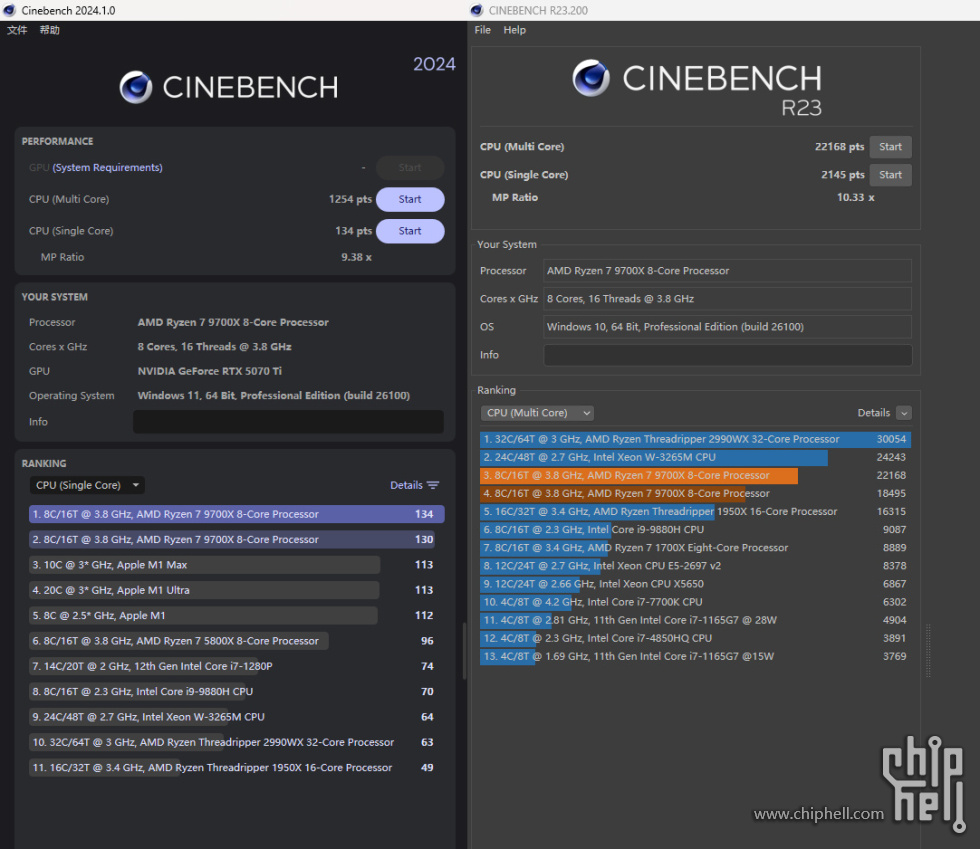Click the Cinebench 2024 logo sphere

(x=136, y=87)
